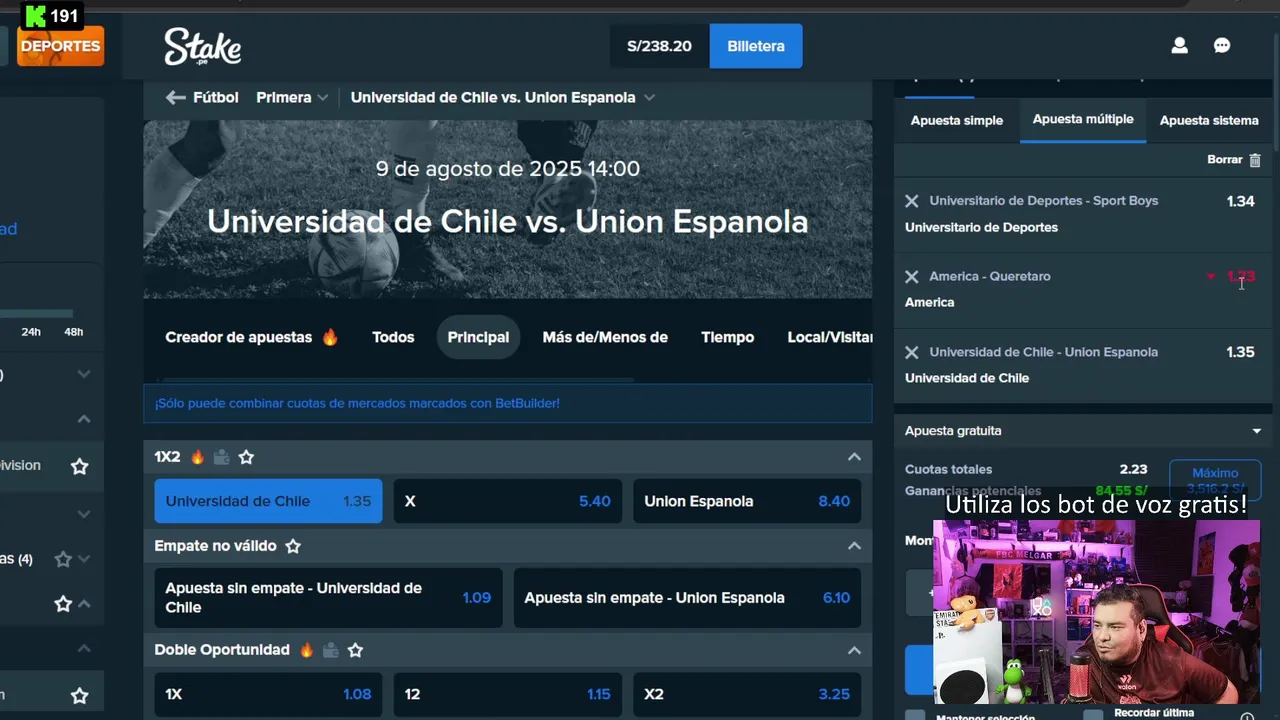The height and width of the screenshot is (720, 1280).
Task: Open the Primera league dropdown
Action: pos(292,97)
